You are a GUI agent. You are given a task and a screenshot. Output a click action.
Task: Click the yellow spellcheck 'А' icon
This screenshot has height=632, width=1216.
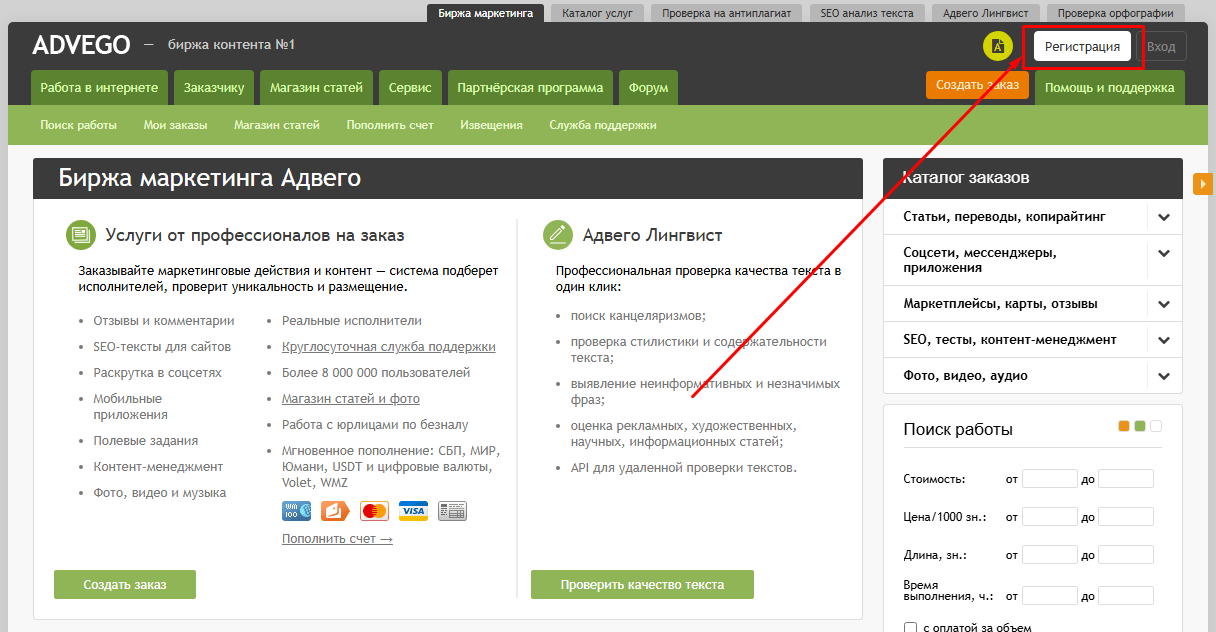tap(998, 46)
